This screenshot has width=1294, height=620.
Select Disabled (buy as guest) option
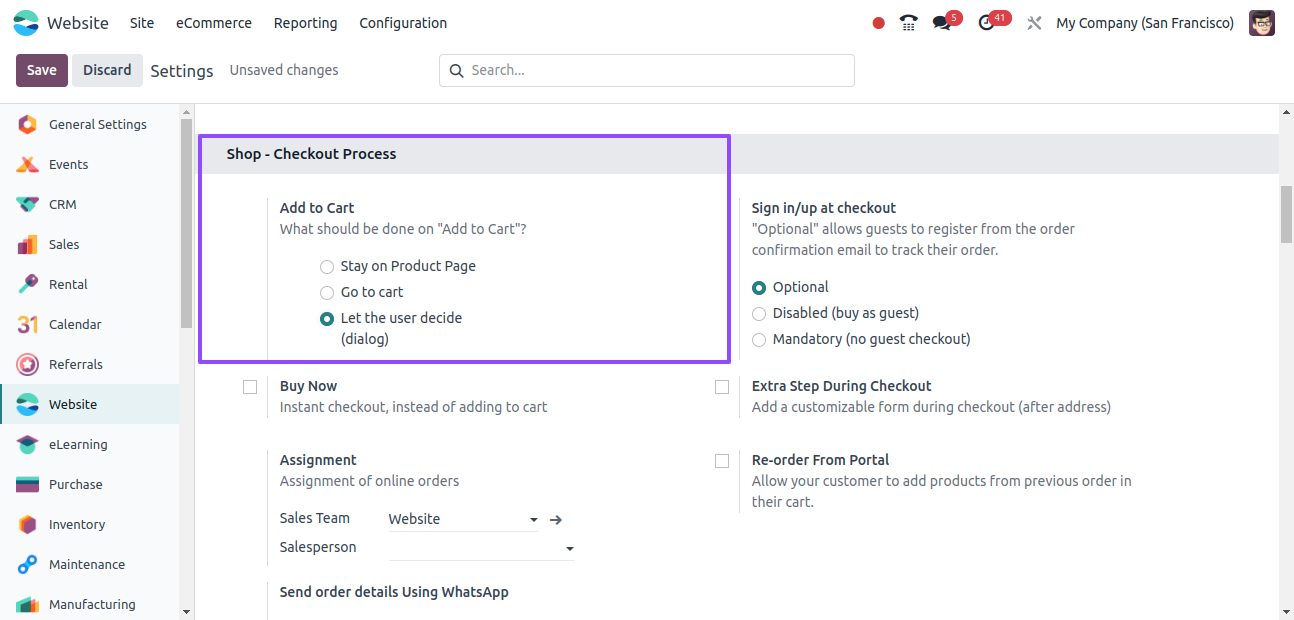click(x=759, y=314)
